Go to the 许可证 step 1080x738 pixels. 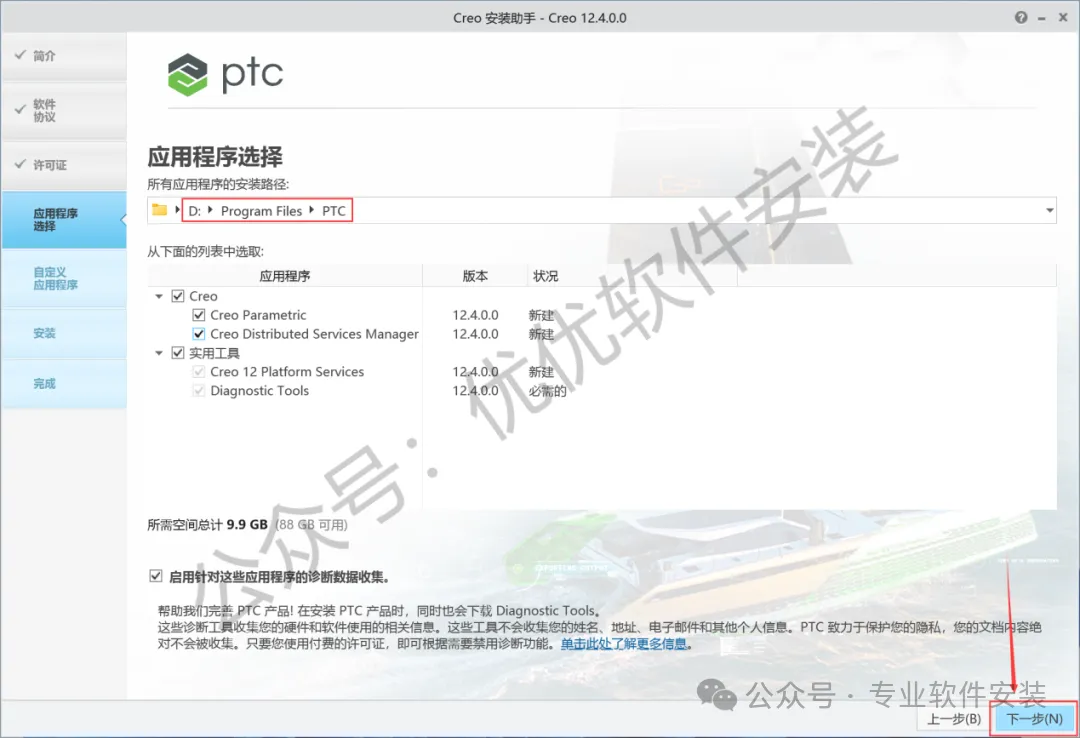(x=64, y=165)
